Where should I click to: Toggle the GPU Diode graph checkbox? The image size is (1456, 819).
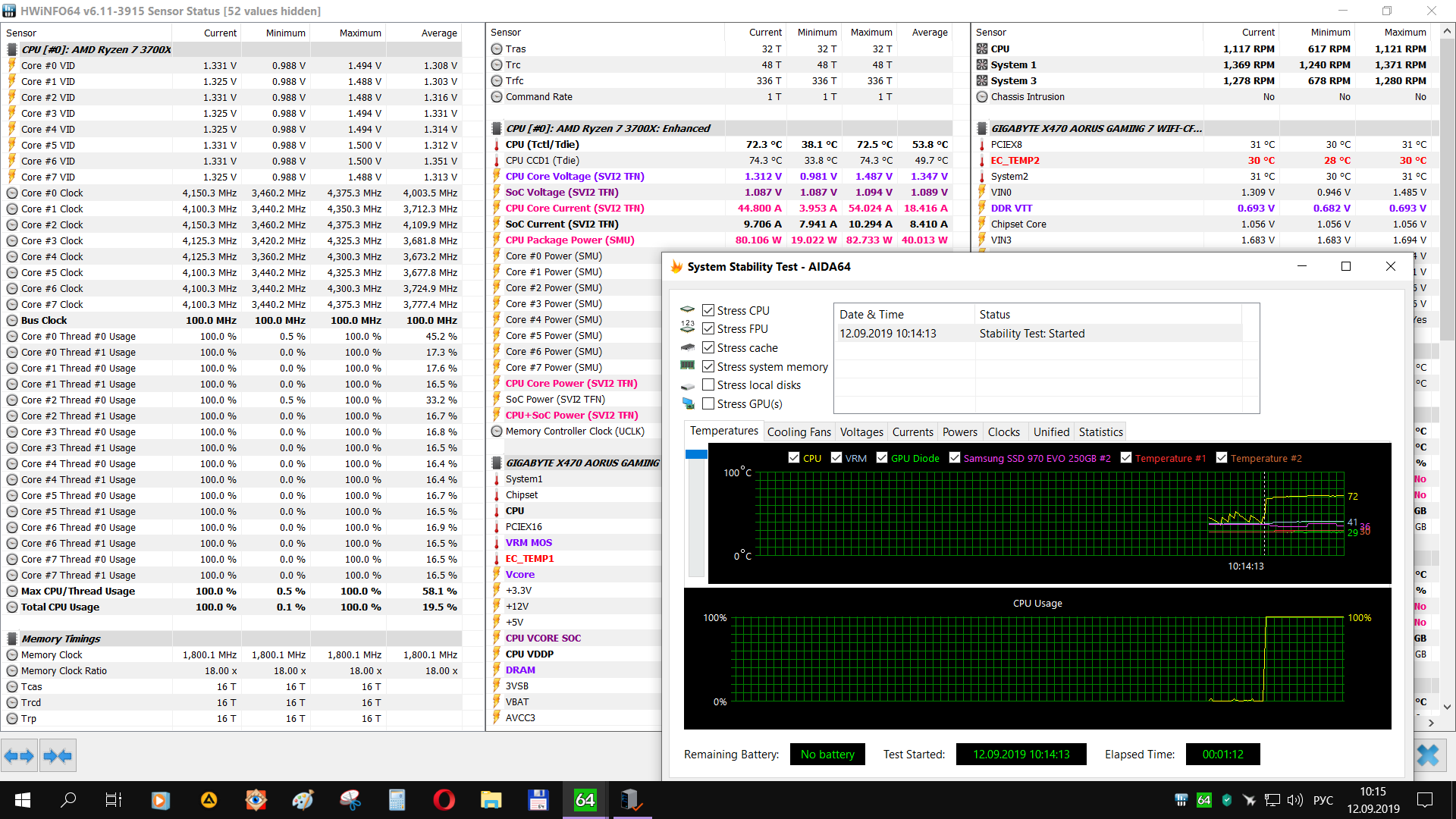882,457
